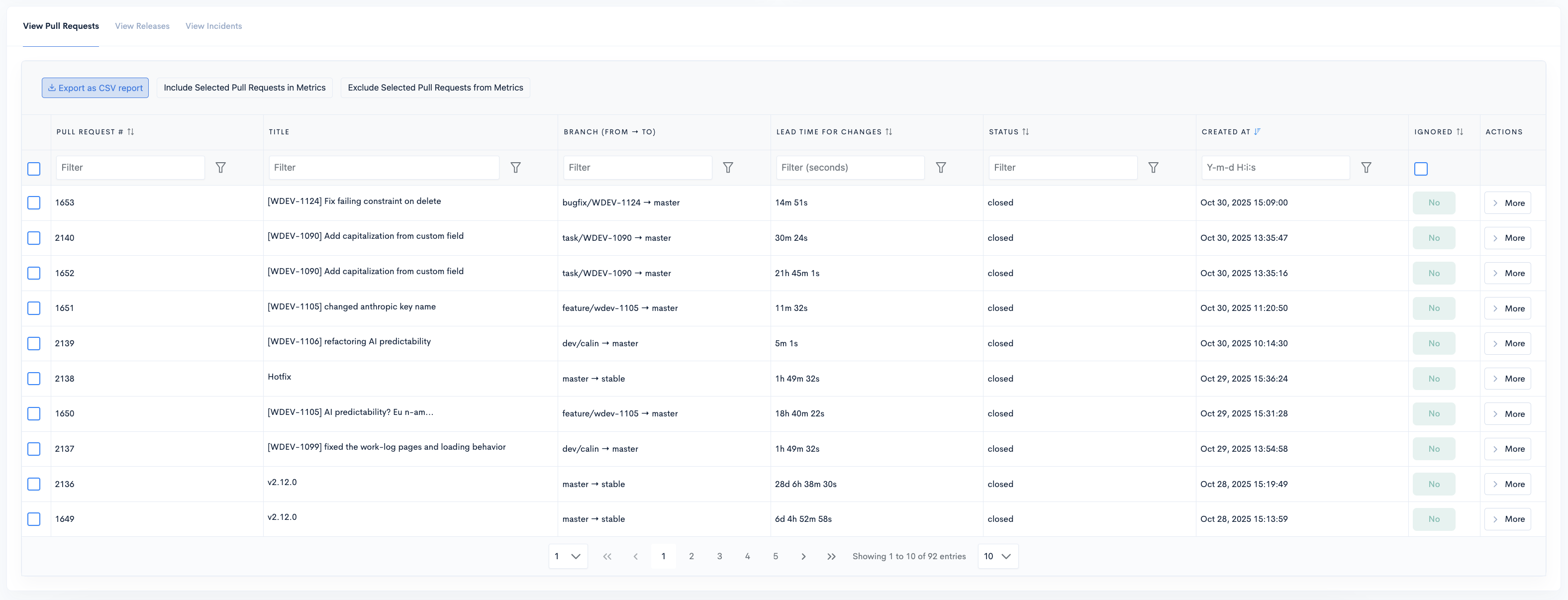1568x600 pixels.
Task: Open filter options for Title column
Action: [515, 167]
